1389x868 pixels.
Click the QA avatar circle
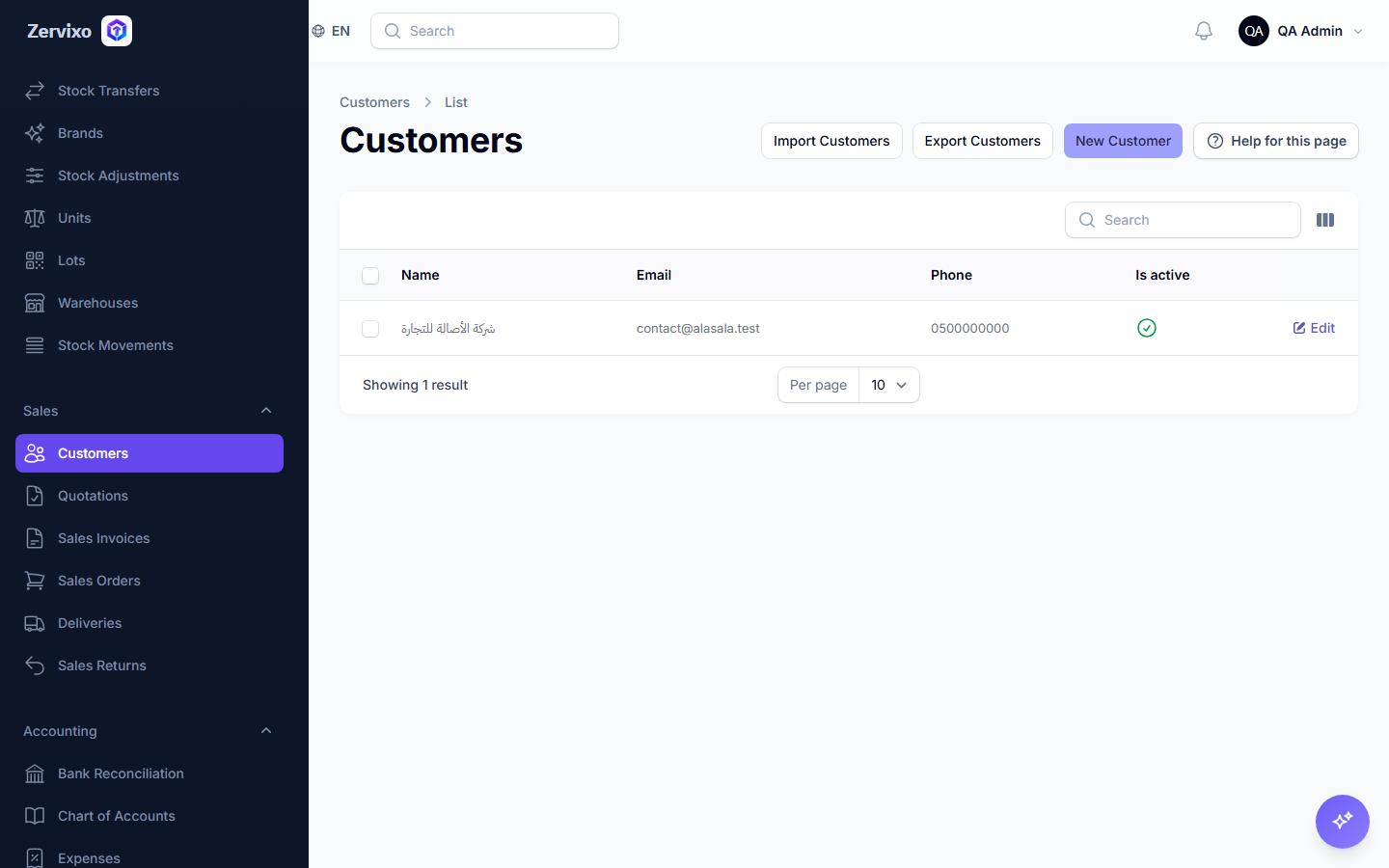pyautogui.click(x=1254, y=31)
